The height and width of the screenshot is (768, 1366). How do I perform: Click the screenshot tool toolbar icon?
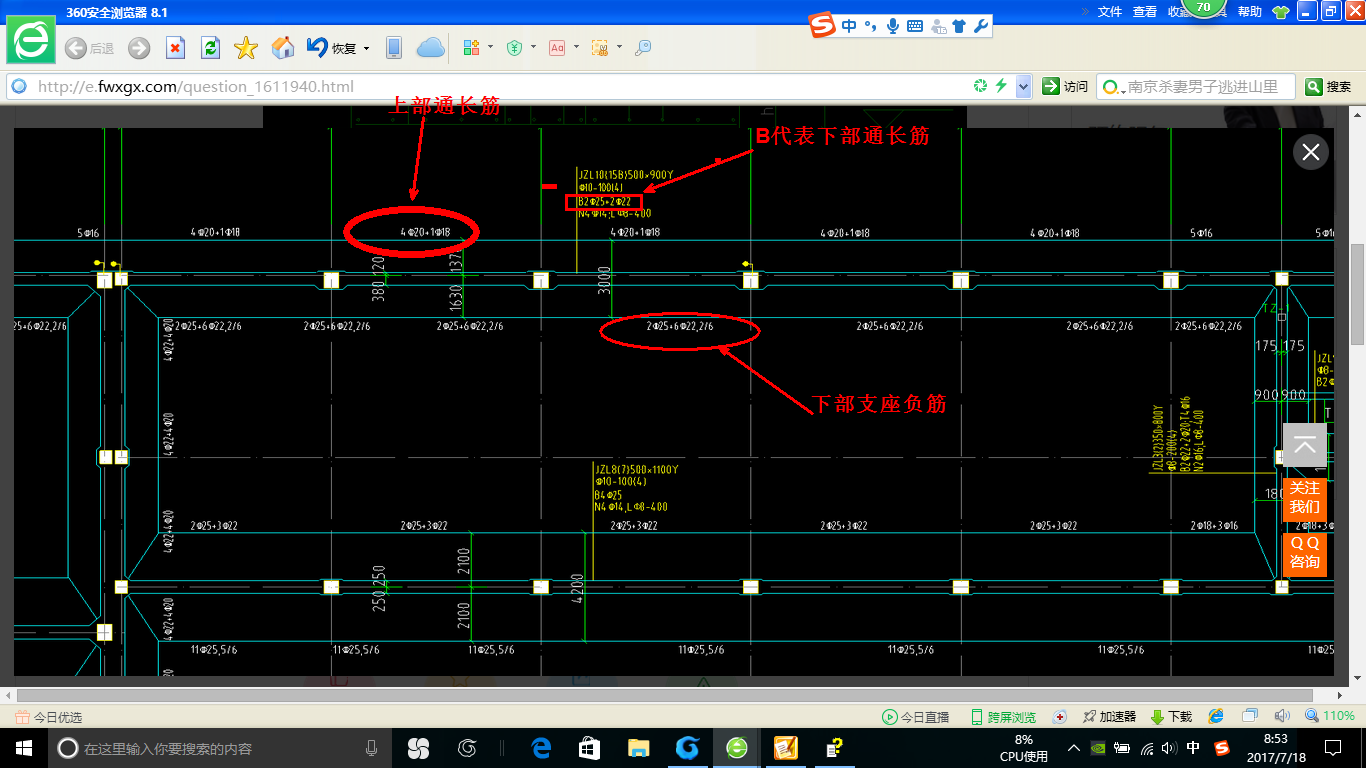click(x=600, y=48)
